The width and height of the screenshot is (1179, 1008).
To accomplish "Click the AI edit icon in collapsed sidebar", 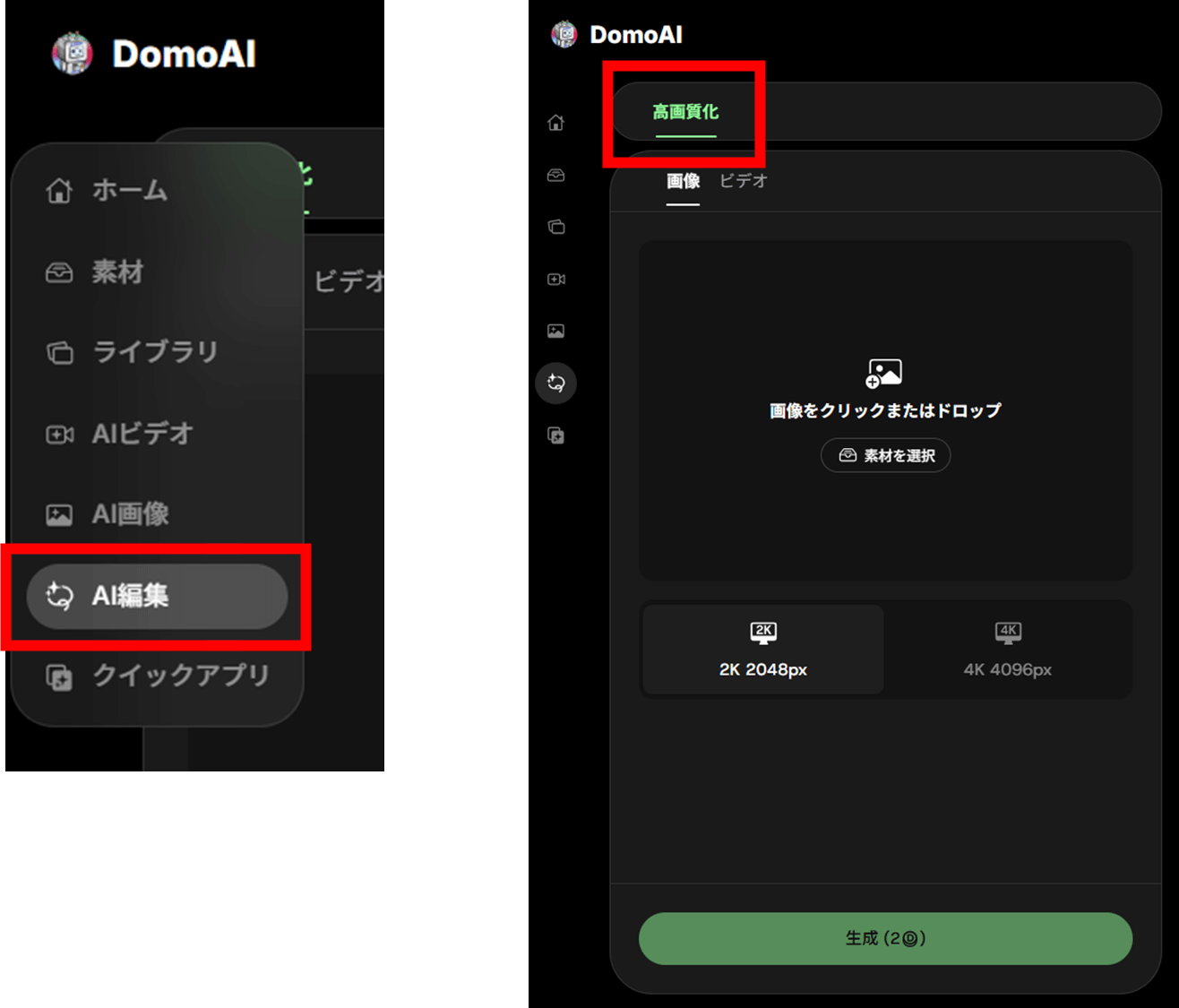I will click(x=555, y=383).
